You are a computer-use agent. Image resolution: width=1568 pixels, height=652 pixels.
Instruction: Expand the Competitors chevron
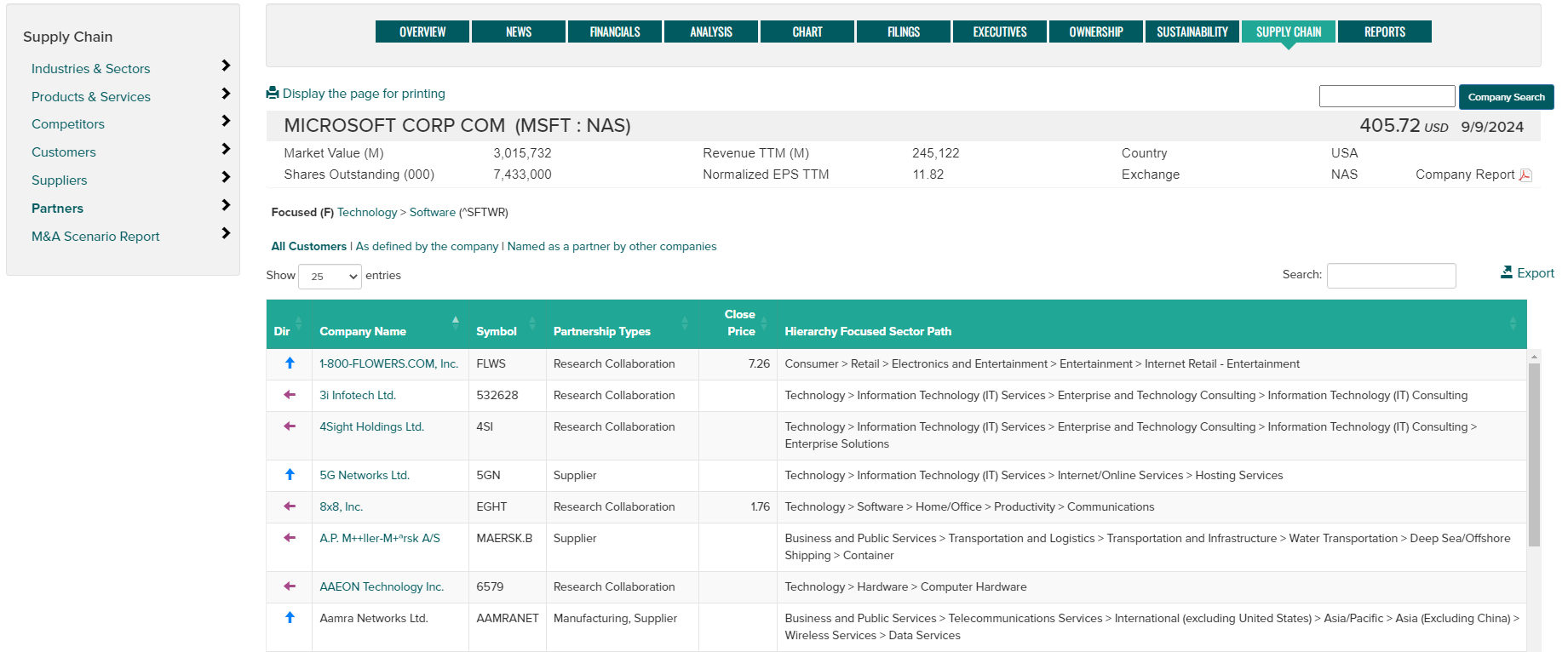tap(226, 121)
